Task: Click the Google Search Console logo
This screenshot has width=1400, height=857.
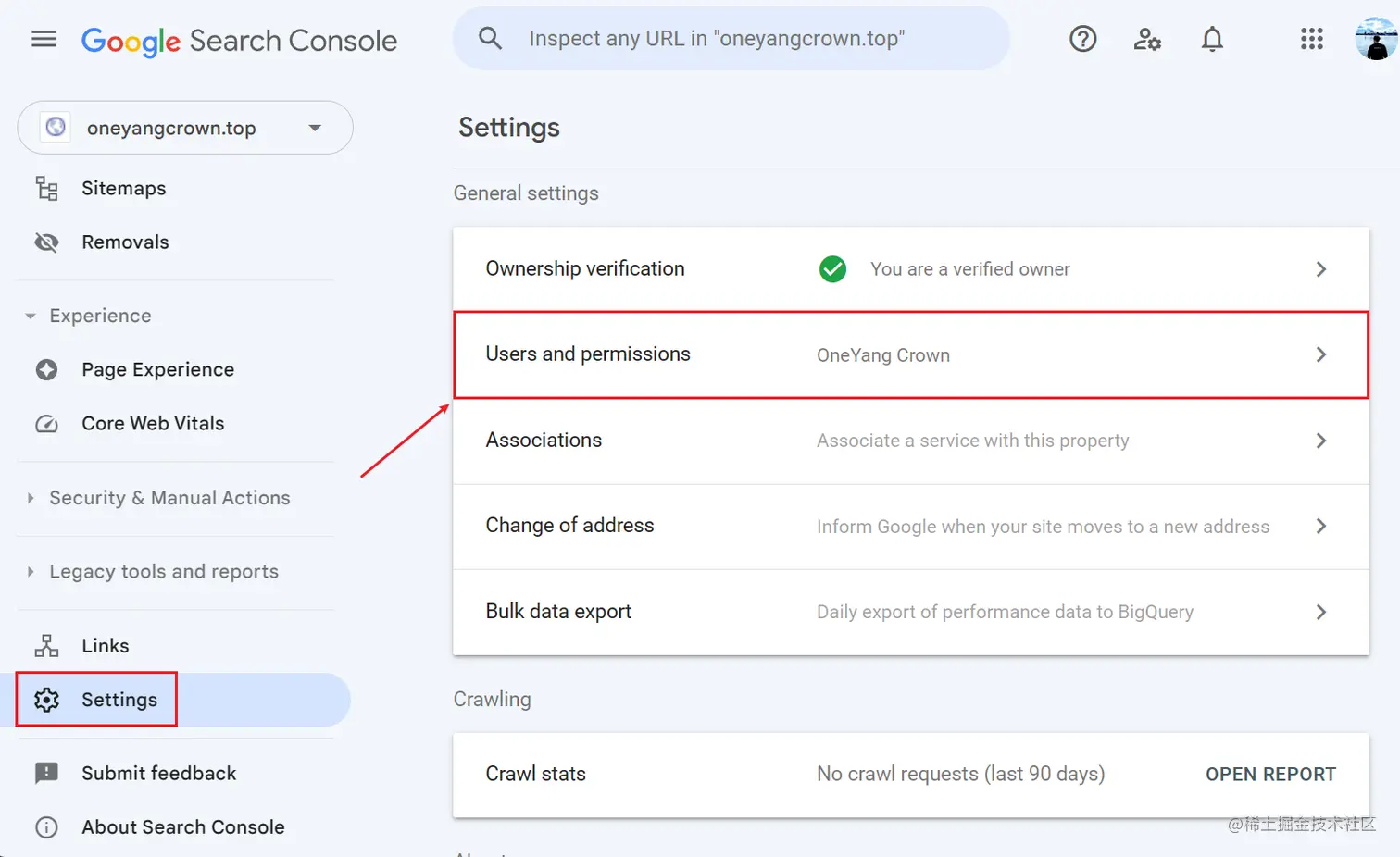Action: point(239,41)
